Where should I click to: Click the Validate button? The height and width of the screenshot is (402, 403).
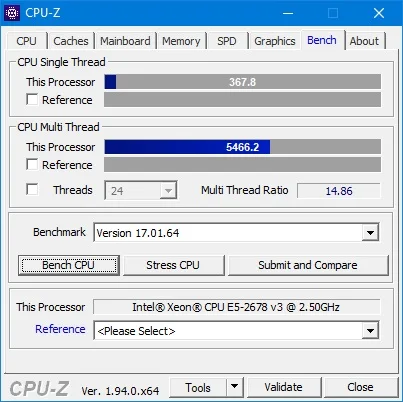pos(284,387)
